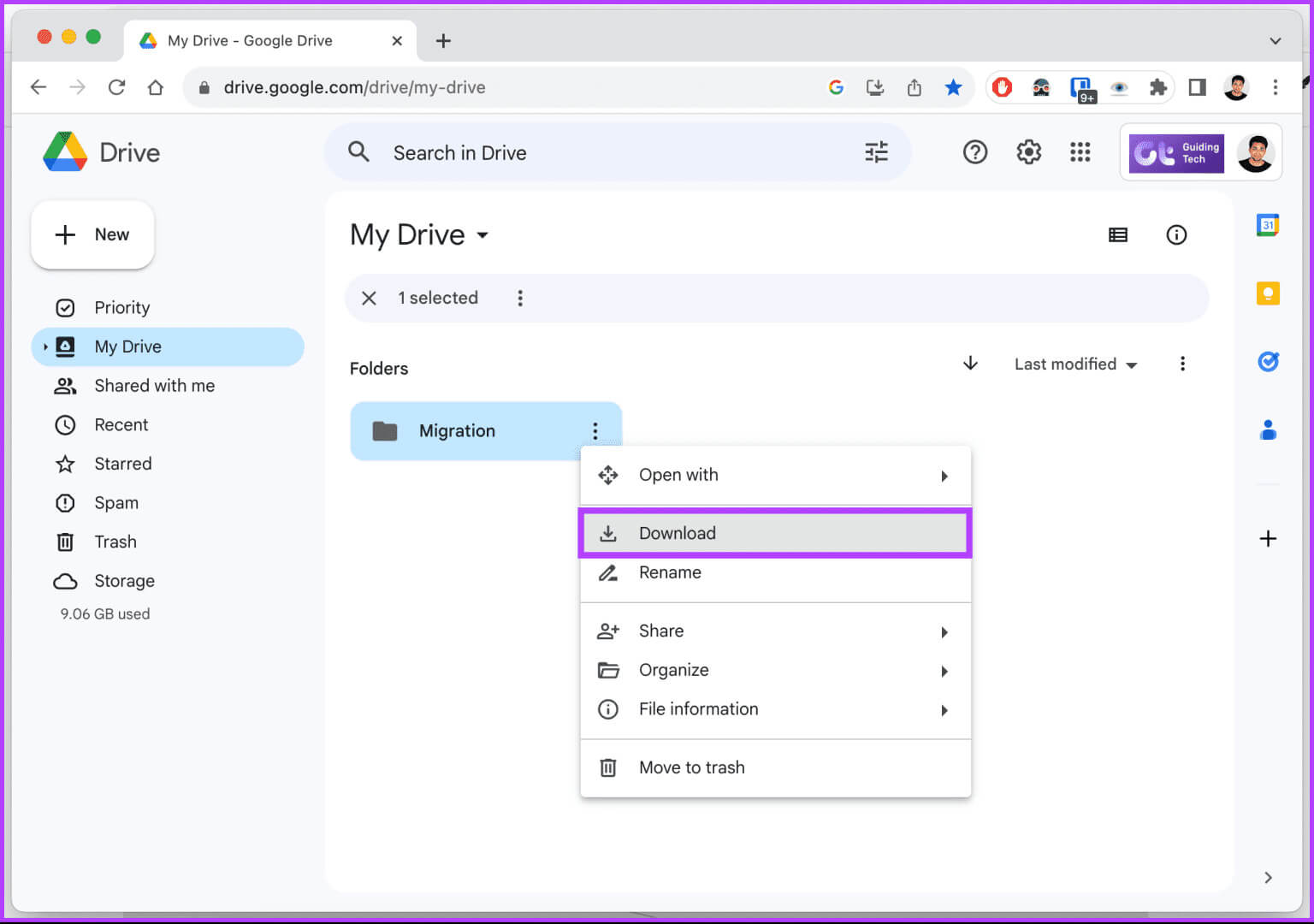Screen dimensions: 1314x924
Task: Expand My Drive tree in sidebar
Action: coord(45,346)
